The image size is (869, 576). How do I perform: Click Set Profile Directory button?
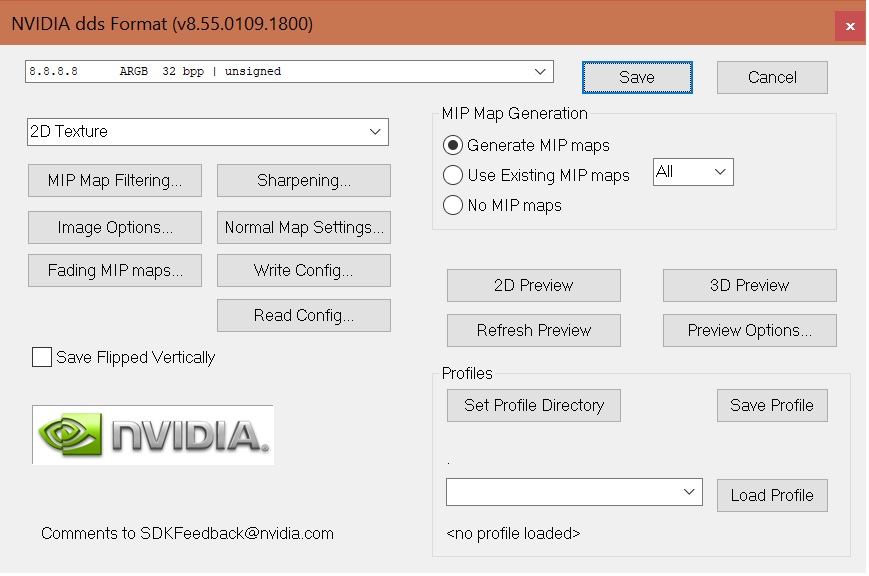click(x=534, y=405)
